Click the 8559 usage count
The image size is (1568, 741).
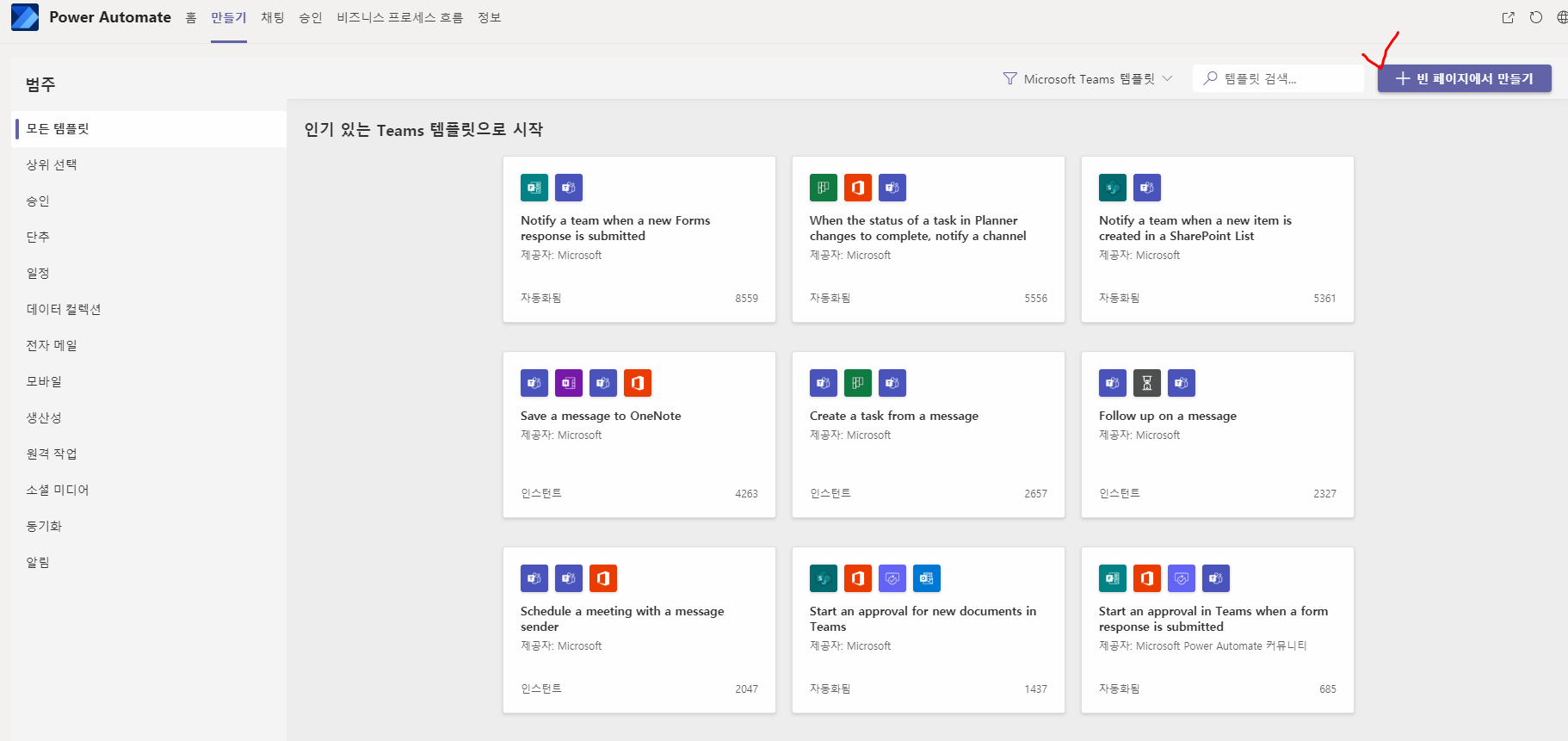[x=746, y=299]
